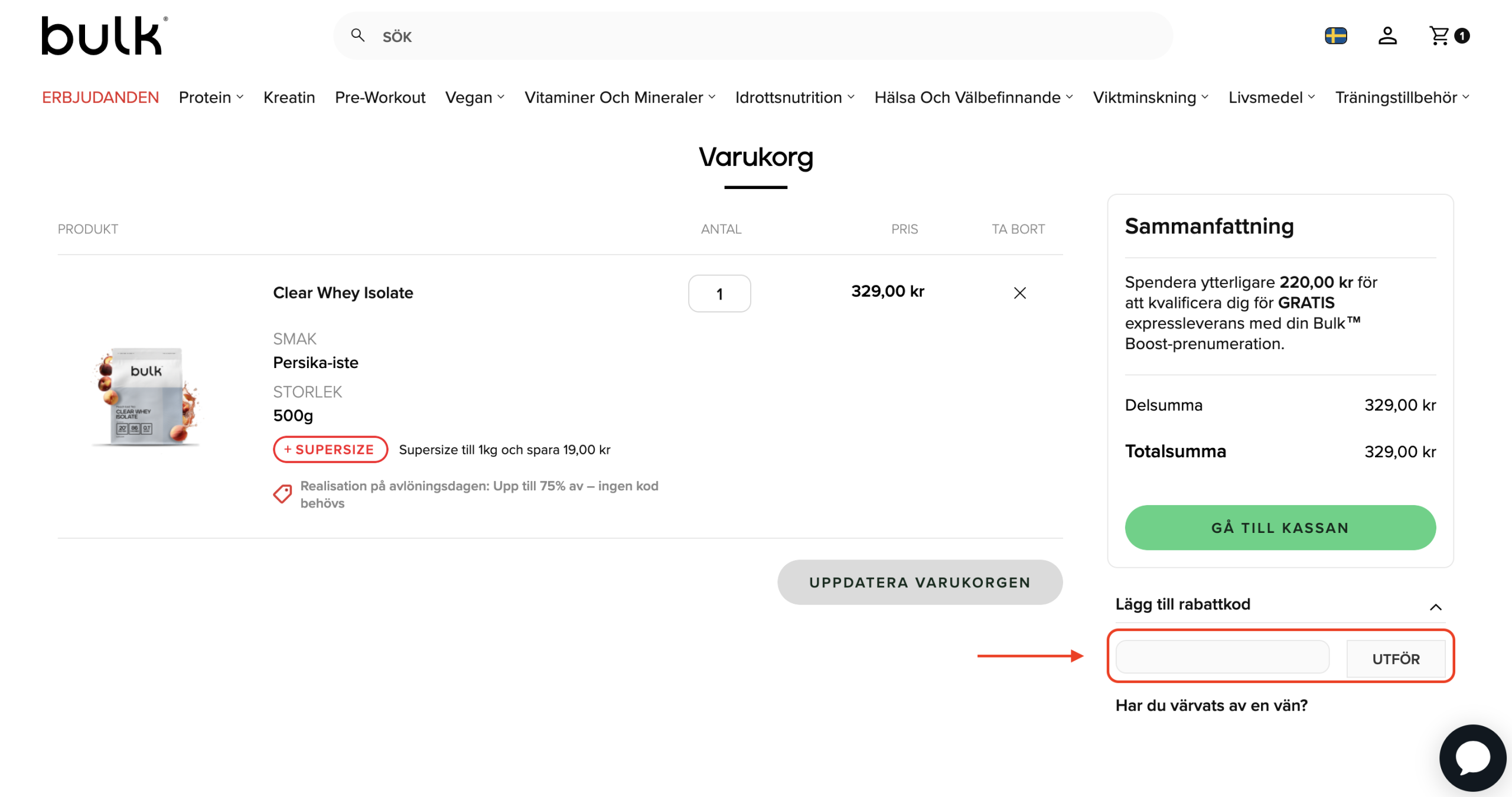Screen dimensions: 1512x797
Task: Click the Delsumma label
Action: 1164,405
